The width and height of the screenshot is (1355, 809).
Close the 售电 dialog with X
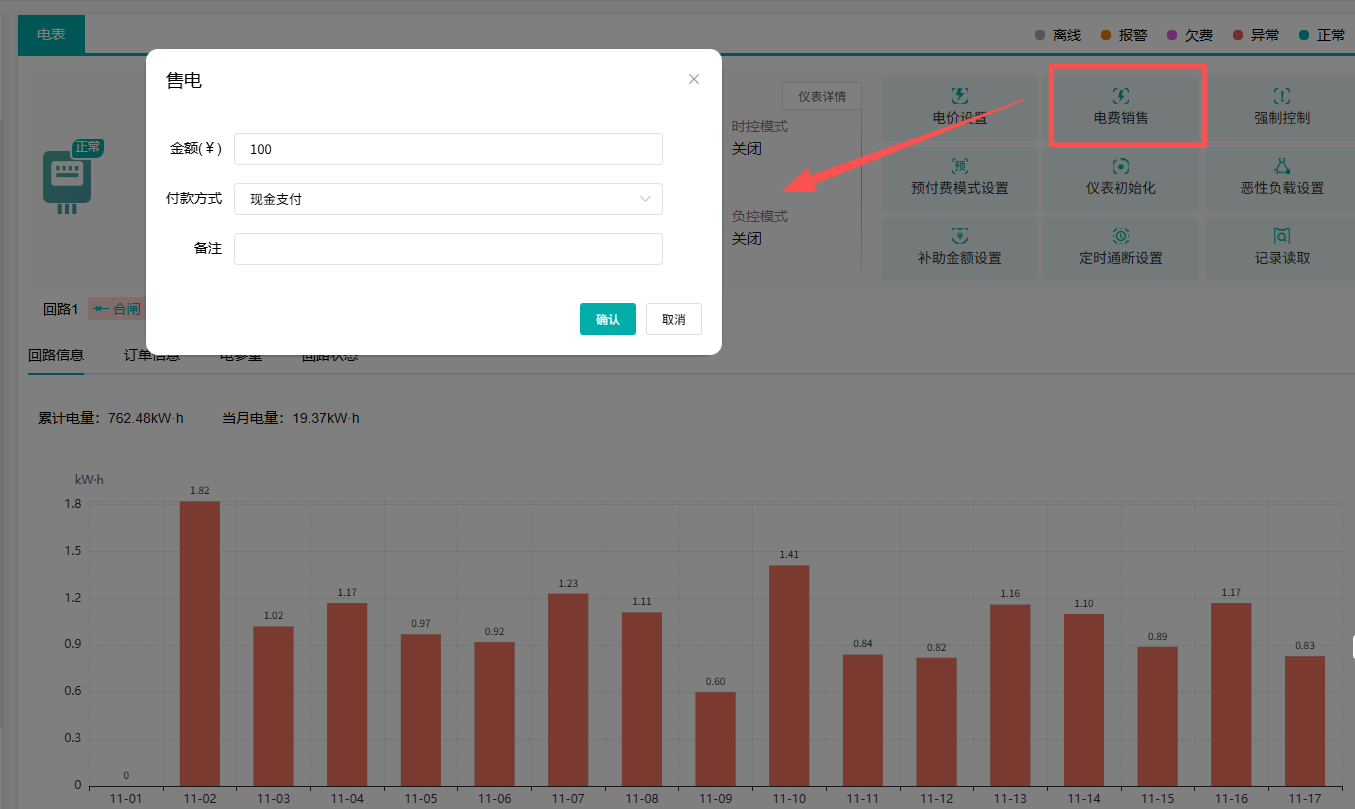pyautogui.click(x=694, y=79)
